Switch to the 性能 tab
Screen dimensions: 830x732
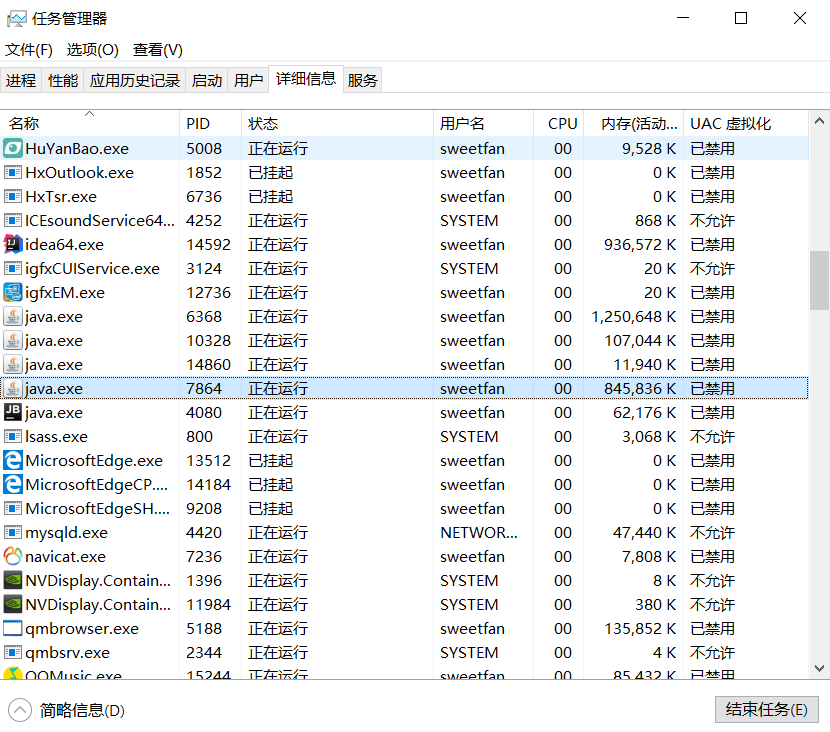click(x=62, y=80)
